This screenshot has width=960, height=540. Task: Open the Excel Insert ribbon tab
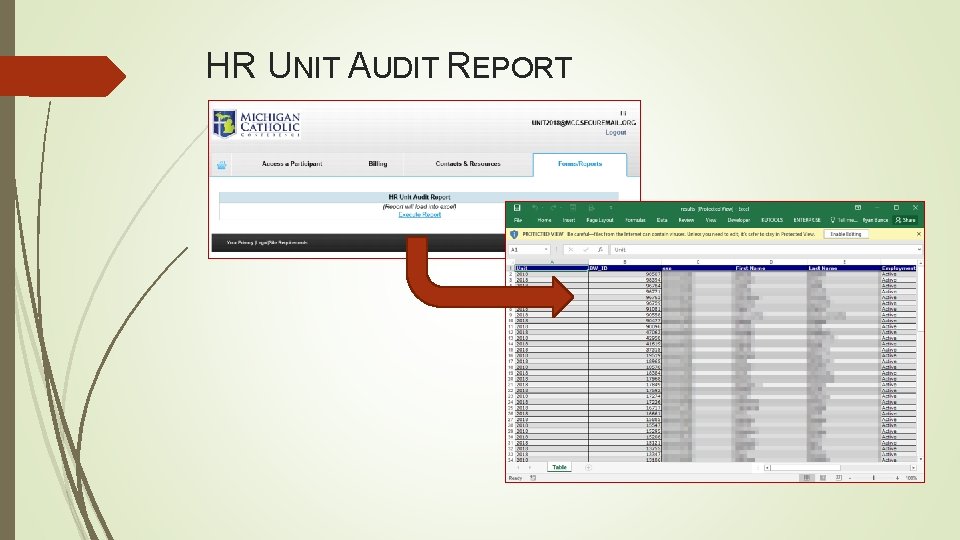[569, 220]
